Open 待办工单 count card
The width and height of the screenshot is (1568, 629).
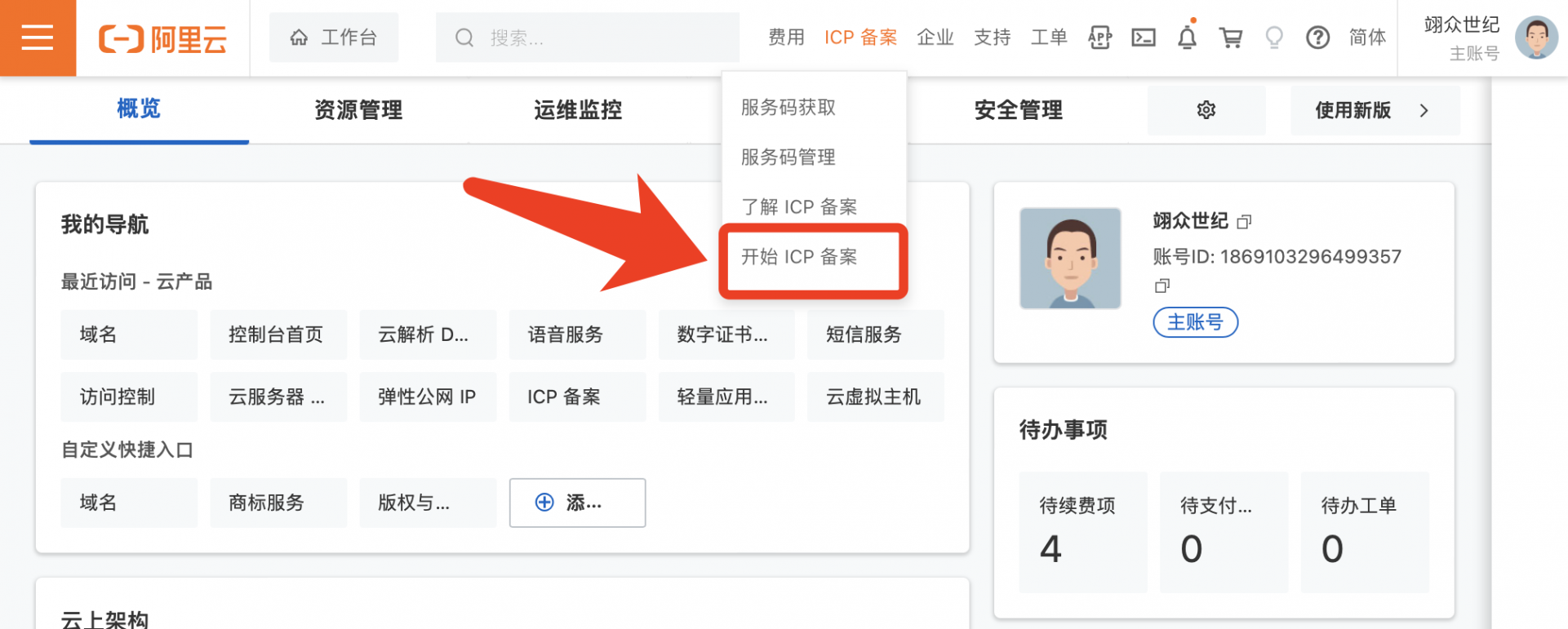[x=1365, y=532]
